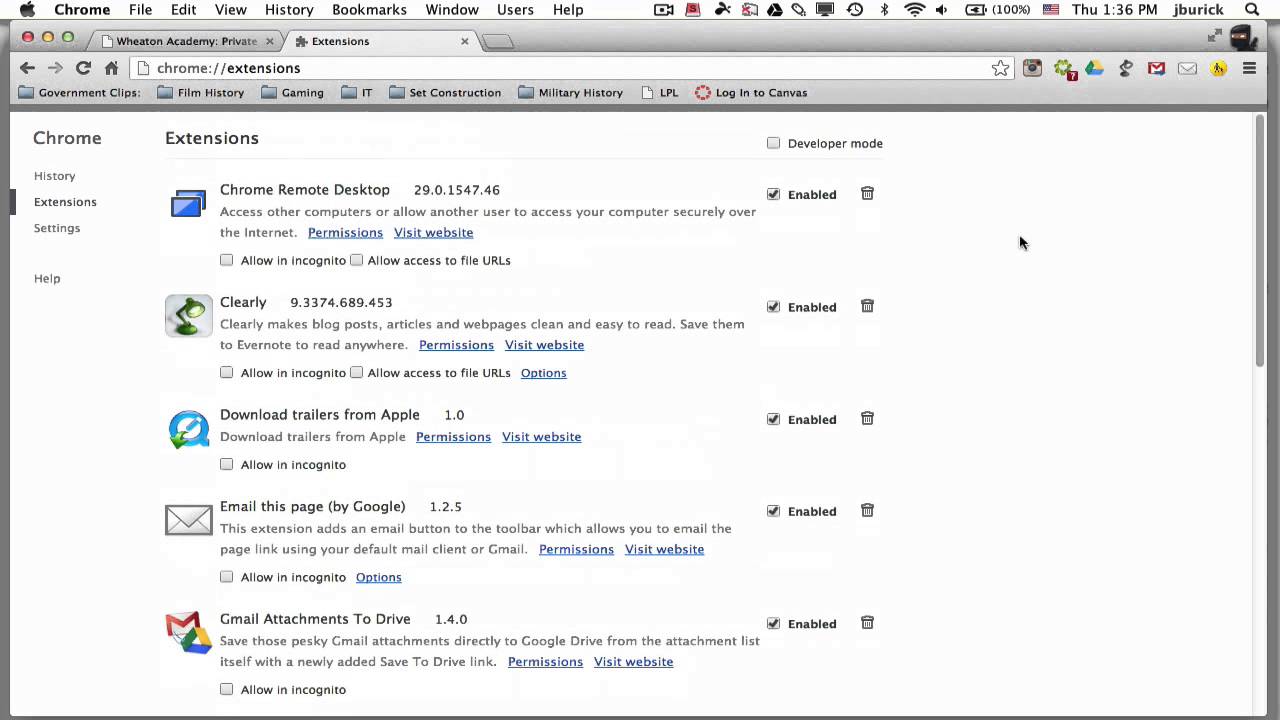
Task: Open Spotlight search magnifier
Action: (1252, 10)
